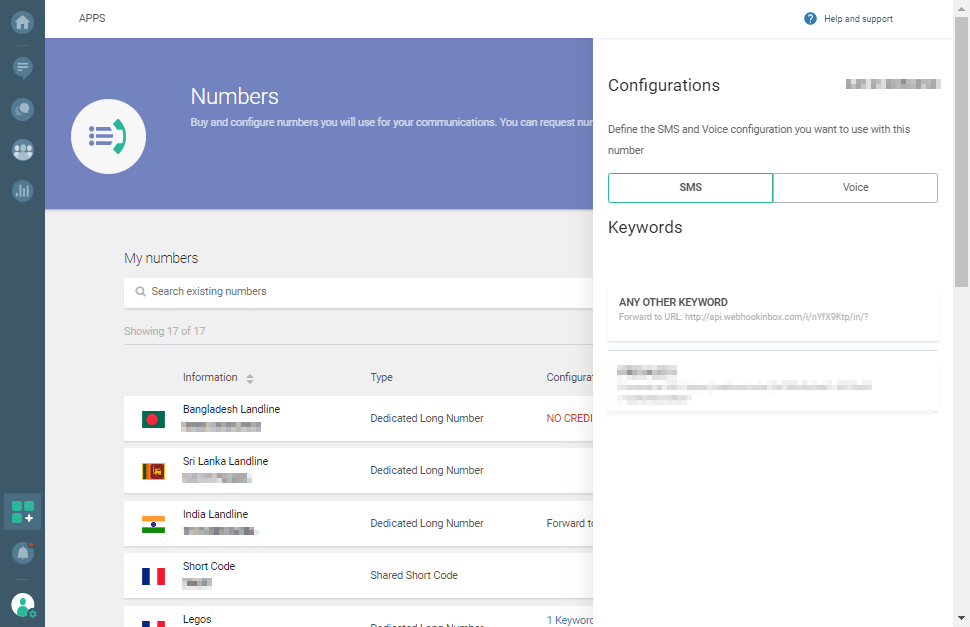This screenshot has width=970, height=627.
Task: Open the Home icon in sidebar
Action: click(x=22, y=22)
